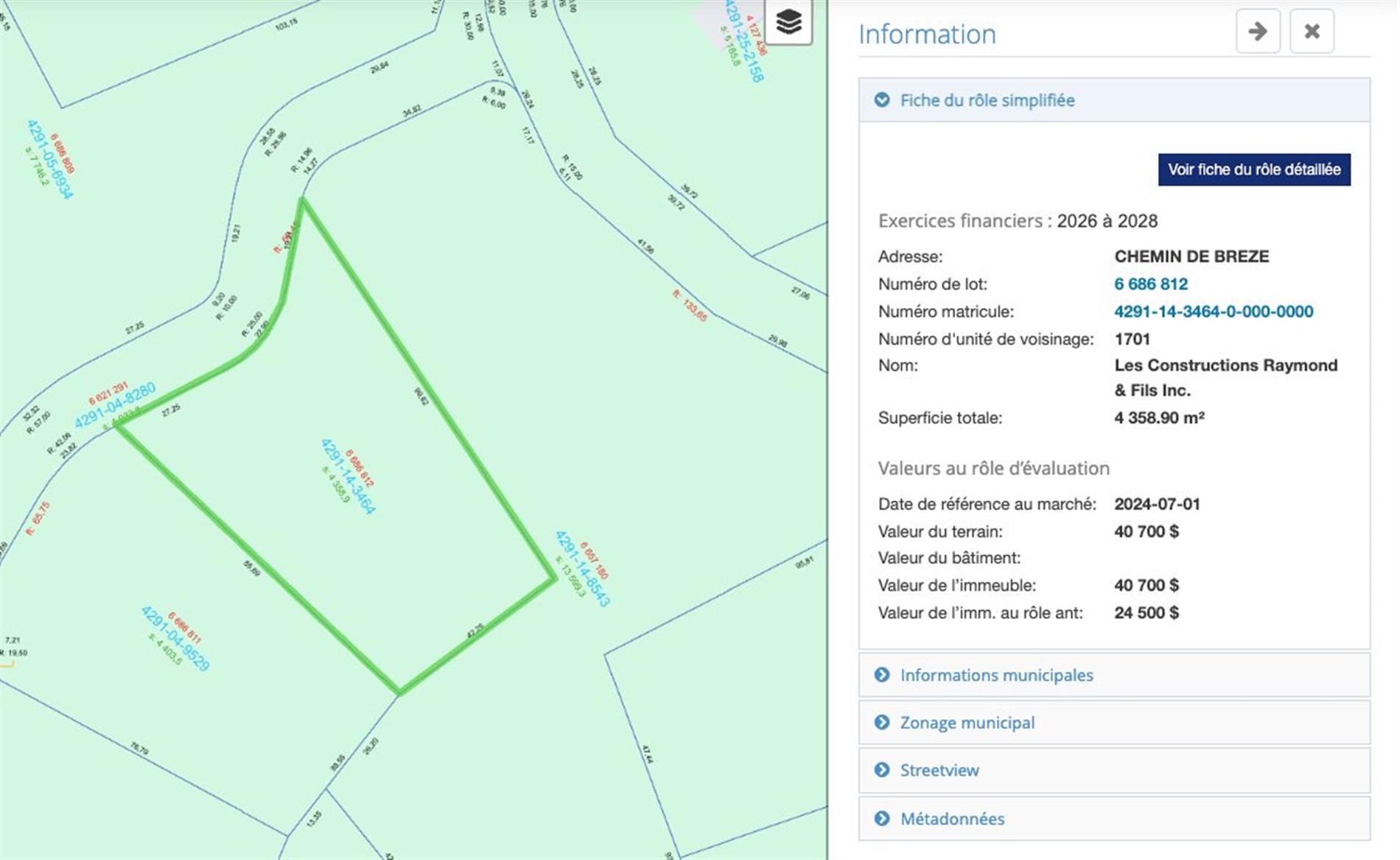Image resolution: width=1400 pixels, height=860 pixels.
Task: Open matricule 4291-14-3464-0-000-0000 link
Action: [1214, 312]
